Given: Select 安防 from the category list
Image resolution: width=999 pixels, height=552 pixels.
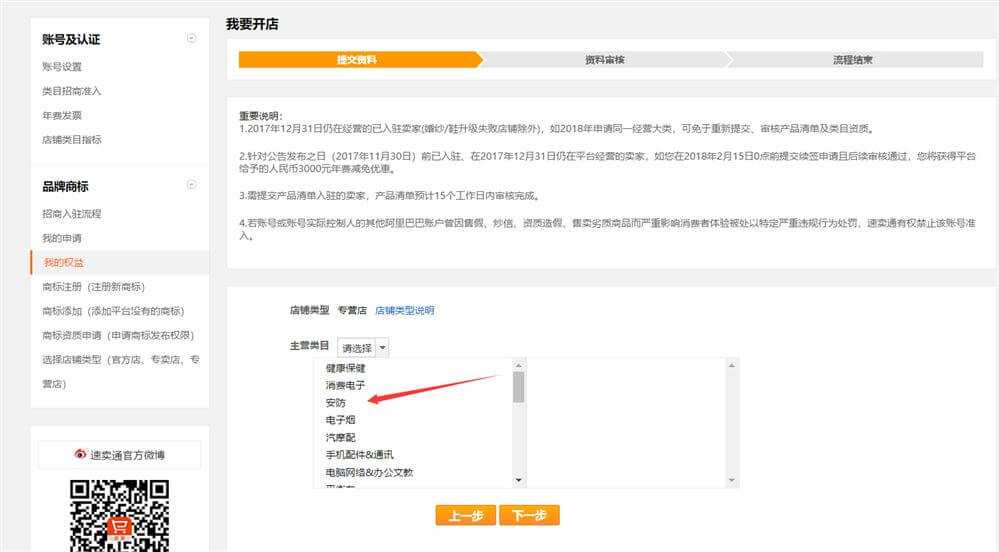Looking at the screenshot, I should [335, 402].
